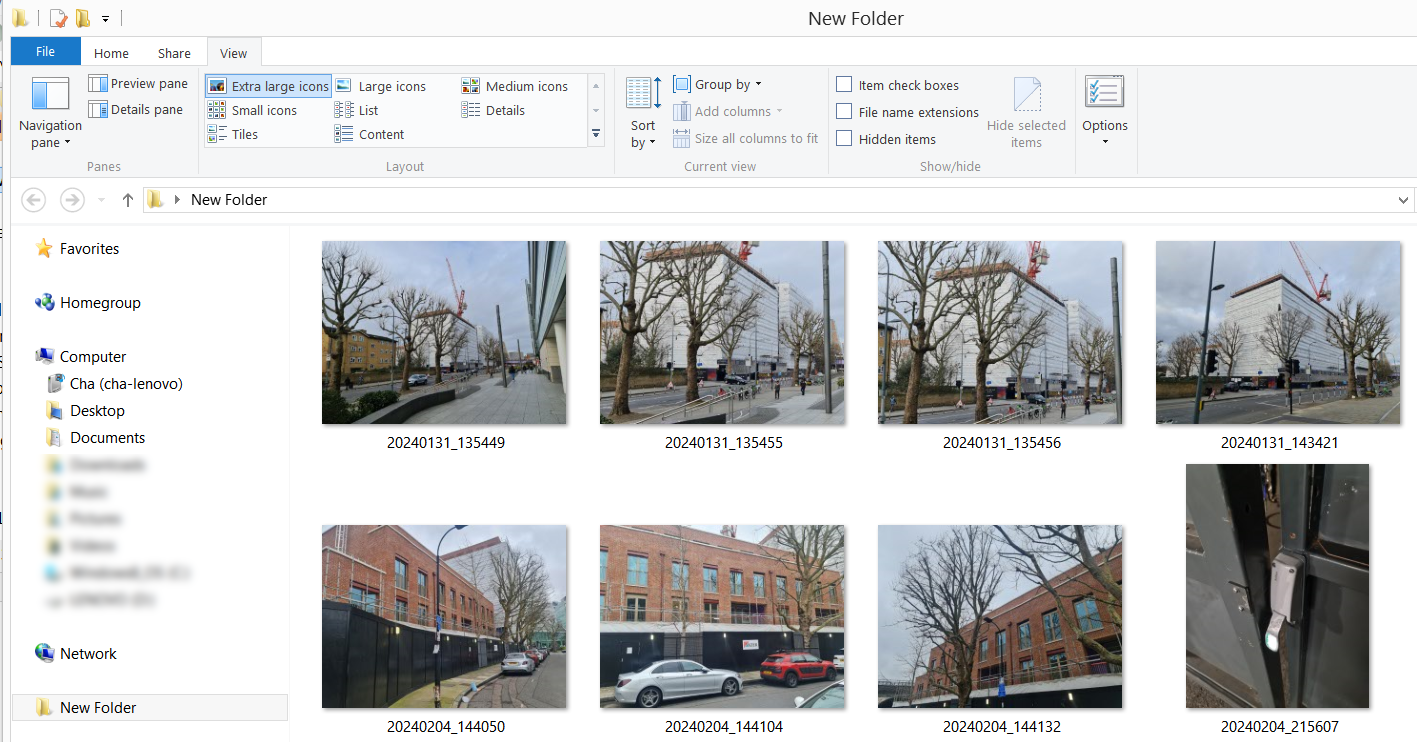This screenshot has height=742, width=1417.
Task: Click the 20240204_144132 file name
Action: tap(1002, 727)
